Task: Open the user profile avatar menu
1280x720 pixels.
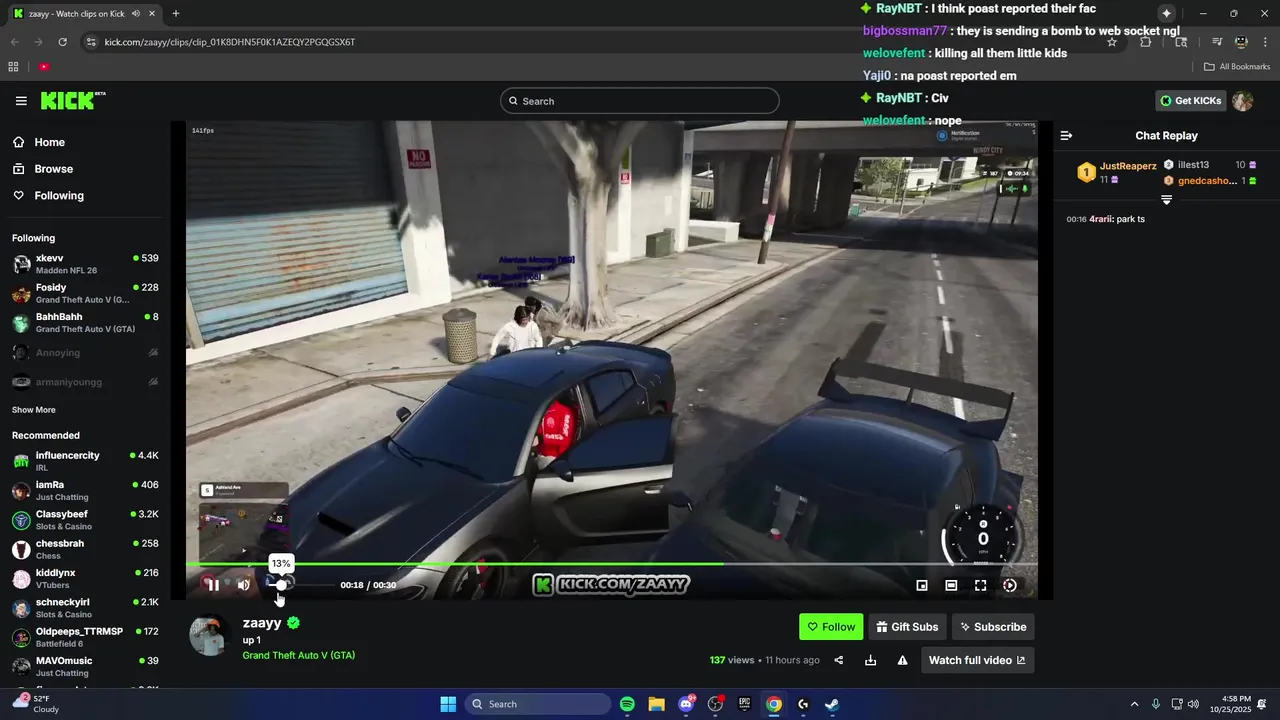Action: 1243,100
